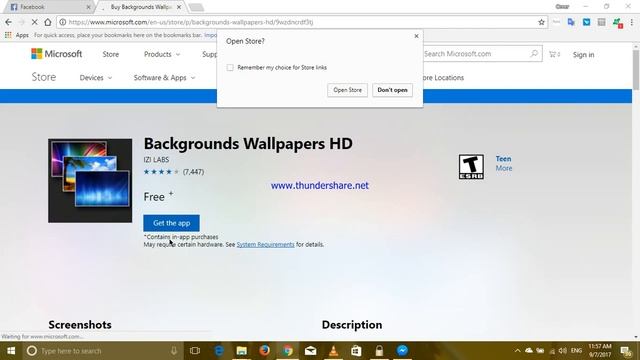Screen dimensions: 640x360
Task: Bookmark this page with star icon
Action: pyautogui.click(x=541, y=22)
